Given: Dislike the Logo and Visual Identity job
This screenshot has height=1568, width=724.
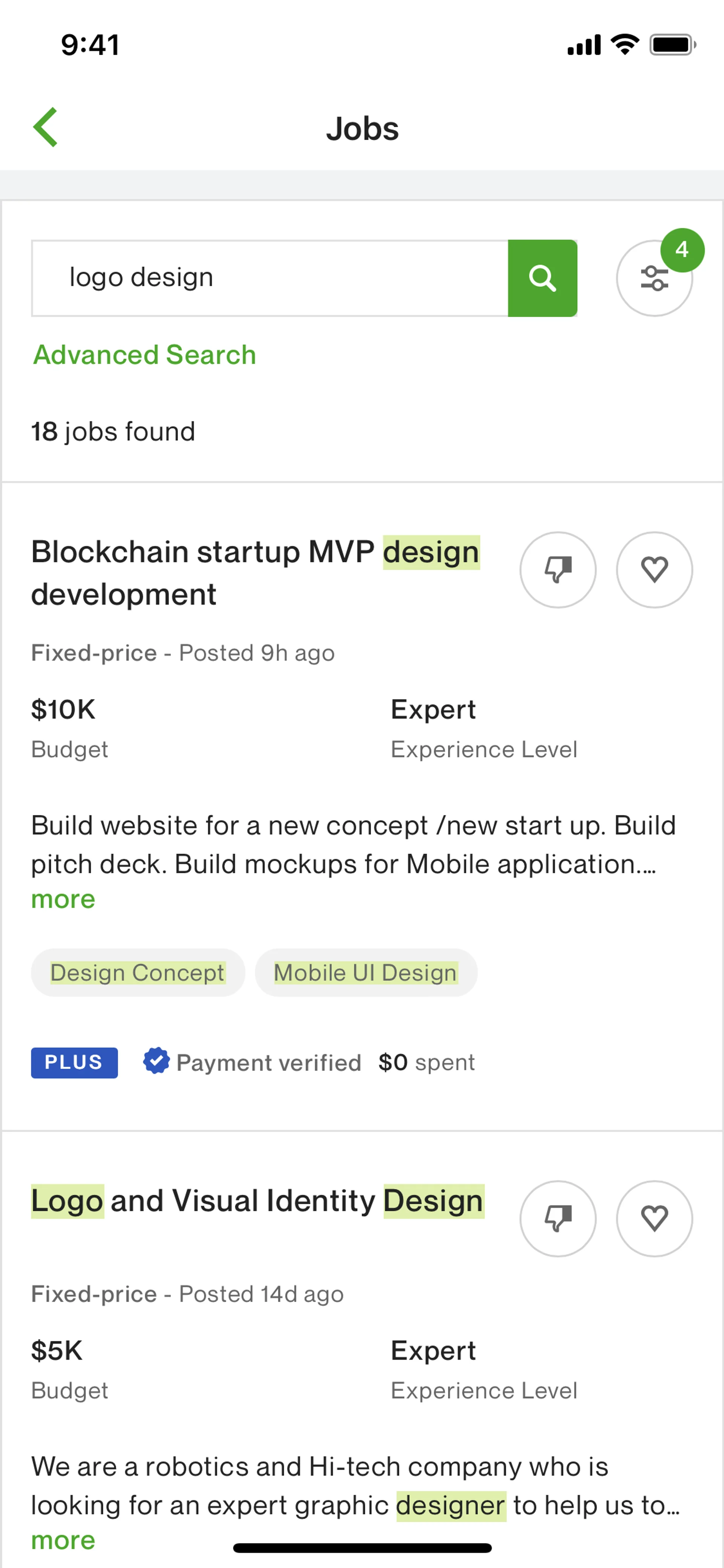Looking at the screenshot, I should (x=557, y=1218).
